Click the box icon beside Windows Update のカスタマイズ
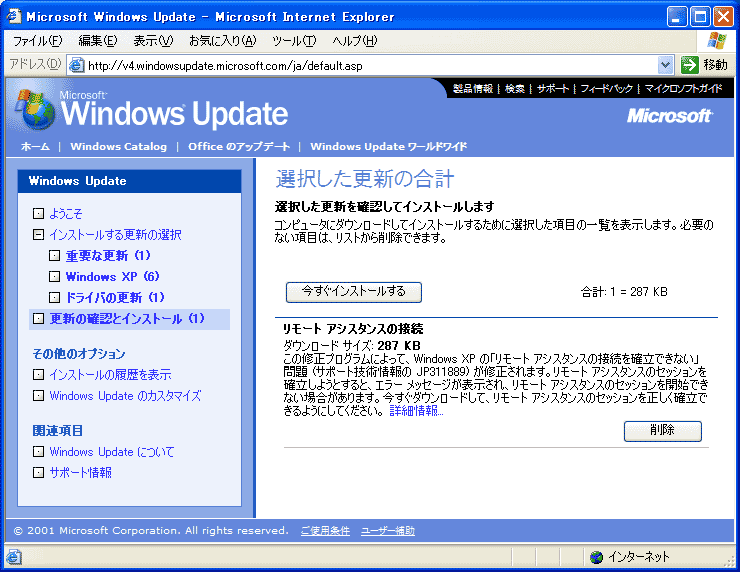Image resolution: width=740 pixels, height=572 pixels. tap(38, 395)
